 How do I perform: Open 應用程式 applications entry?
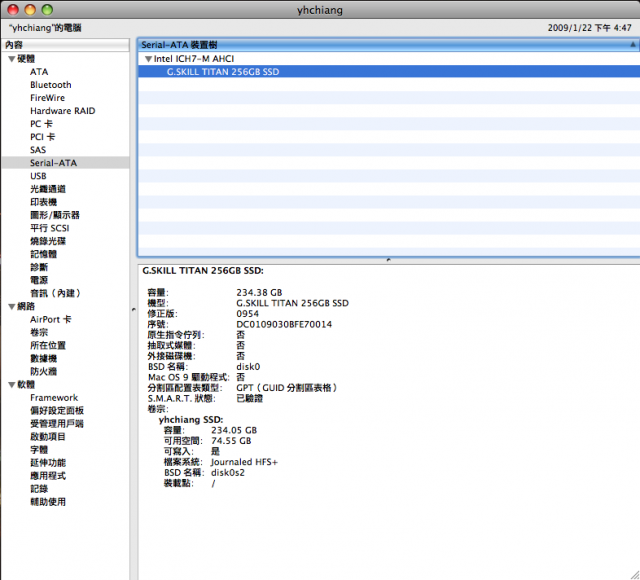point(48,476)
